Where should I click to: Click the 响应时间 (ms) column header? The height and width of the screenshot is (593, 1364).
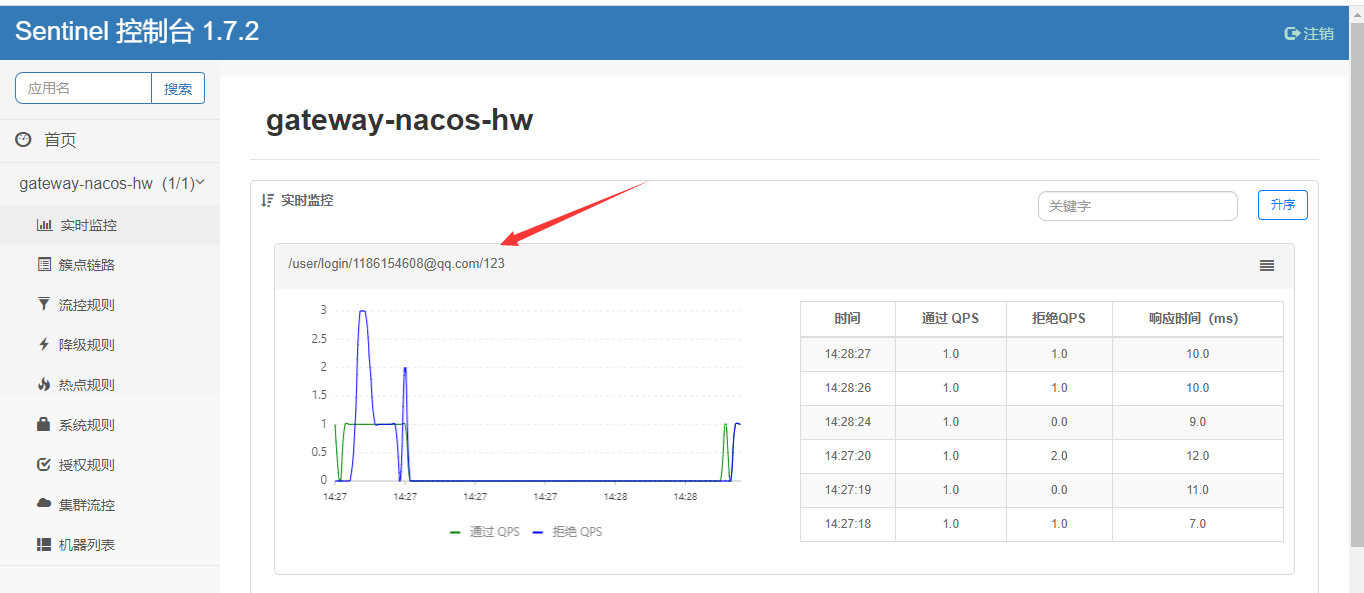1198,319
